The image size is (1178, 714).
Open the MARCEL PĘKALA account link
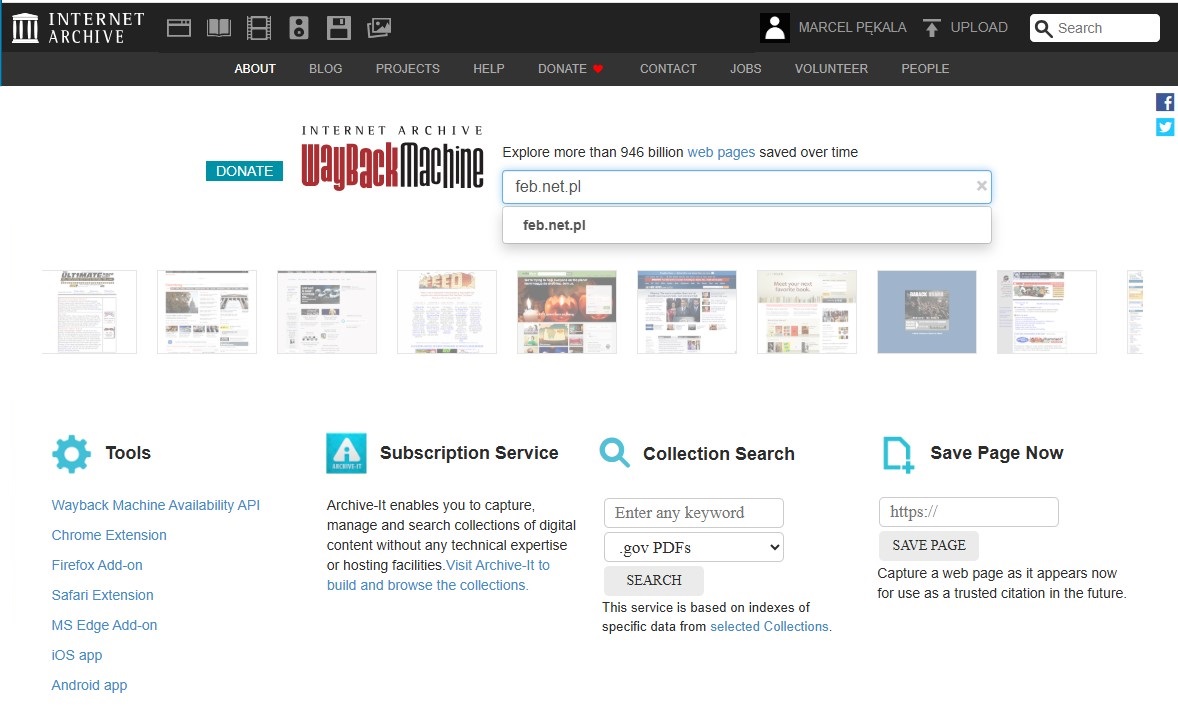tap(852, 28)
